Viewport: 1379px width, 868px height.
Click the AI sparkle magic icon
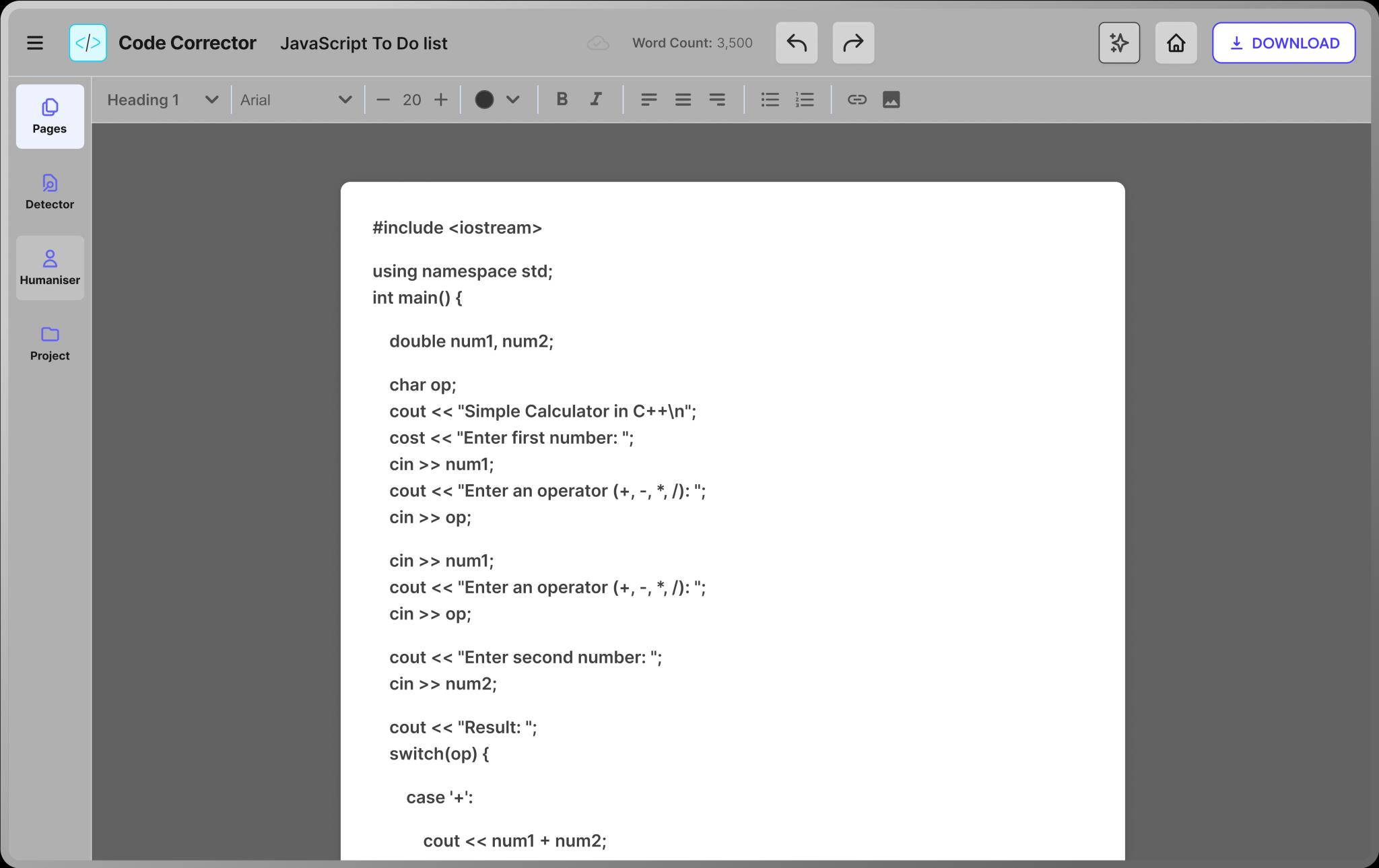point(1119,43)
